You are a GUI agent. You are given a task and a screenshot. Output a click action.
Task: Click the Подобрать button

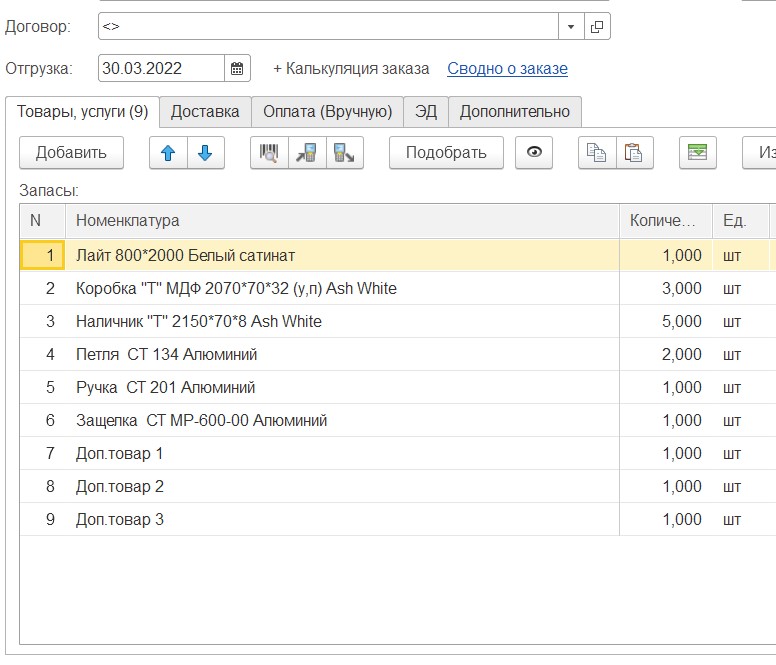point(446,153)
